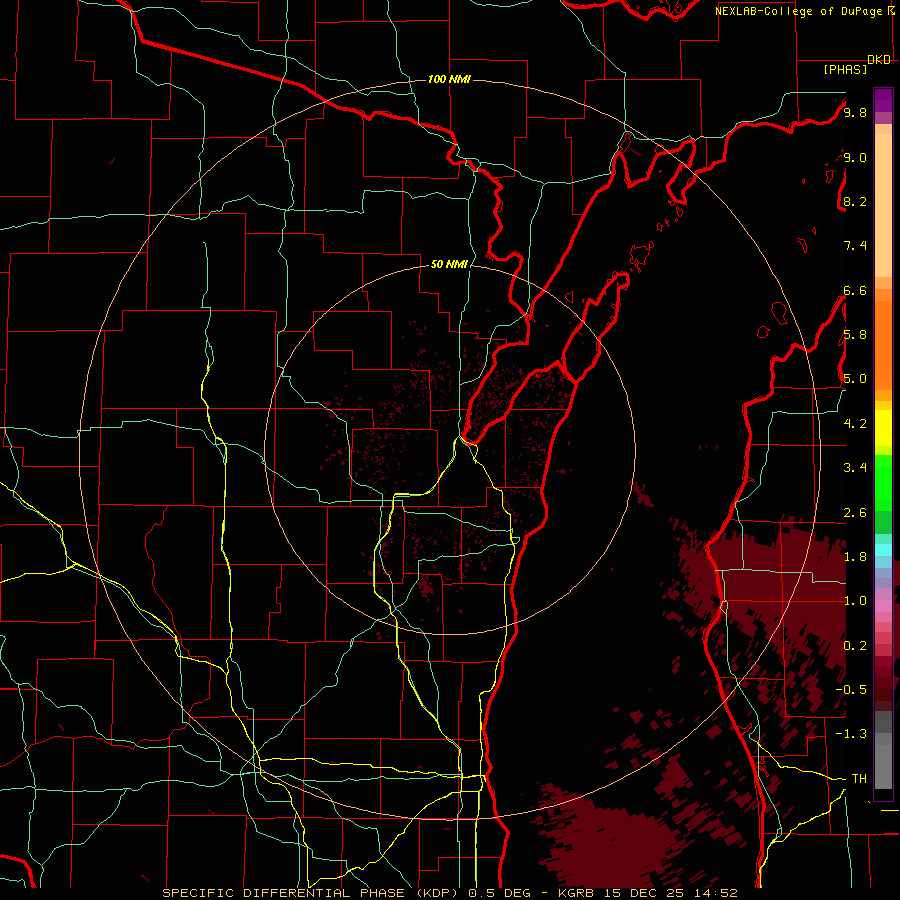Screen dimensions: 900x900
Task: Click the bright green segment of the color bar
Action: pyautogui.click(x=883, y=484)
